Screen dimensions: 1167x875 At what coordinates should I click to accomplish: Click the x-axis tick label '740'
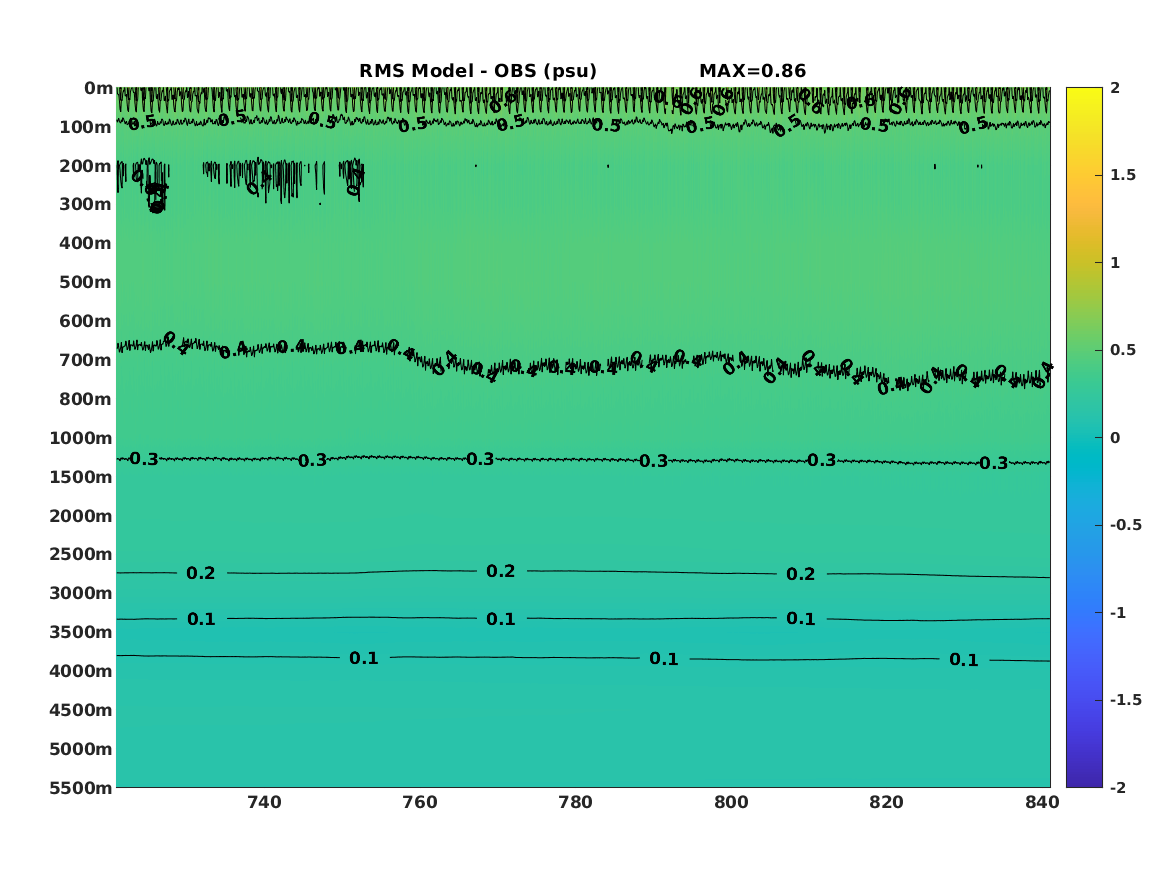[x=264, y=802]
